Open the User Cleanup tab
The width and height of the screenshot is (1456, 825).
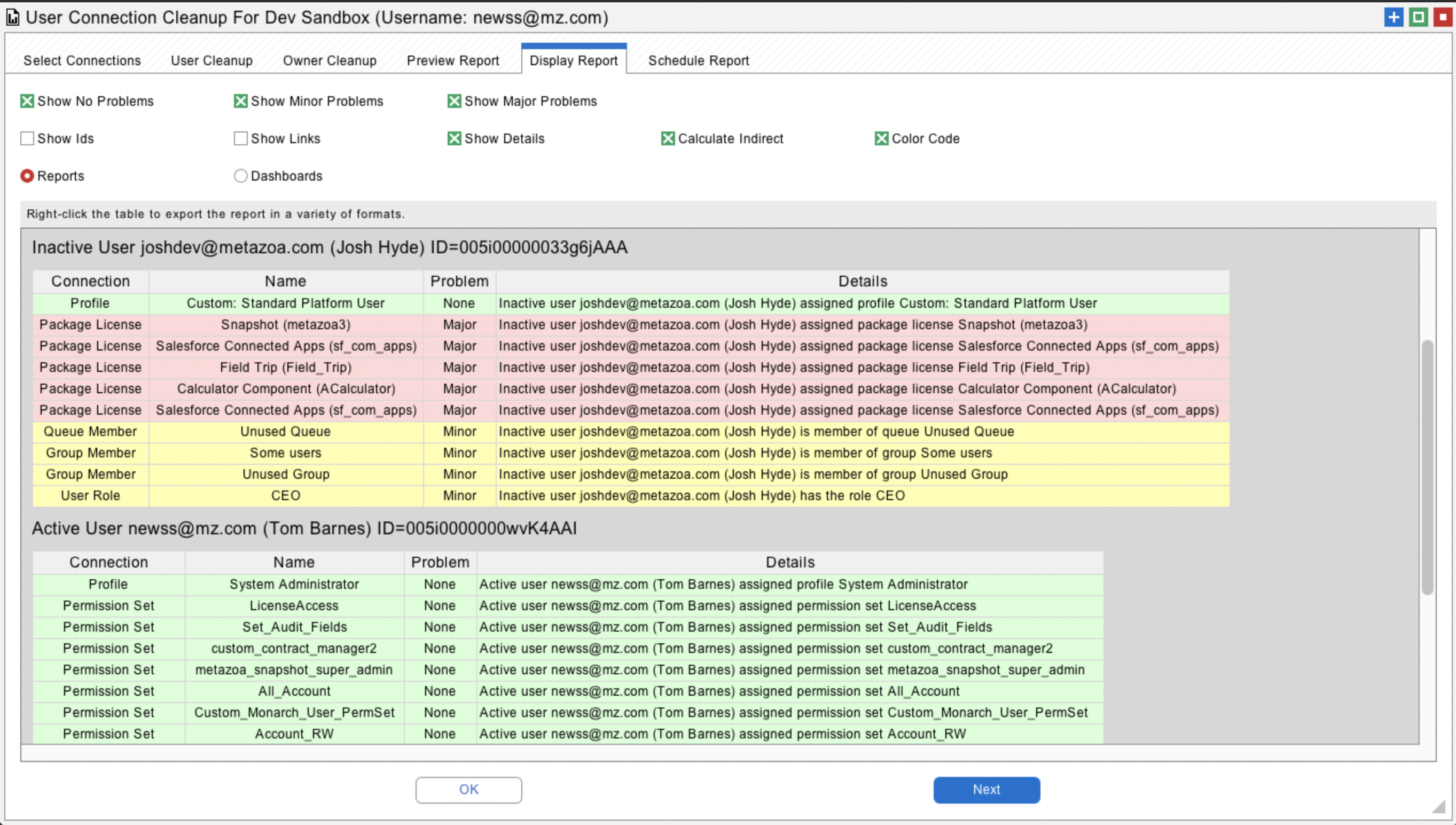(212, 60)
